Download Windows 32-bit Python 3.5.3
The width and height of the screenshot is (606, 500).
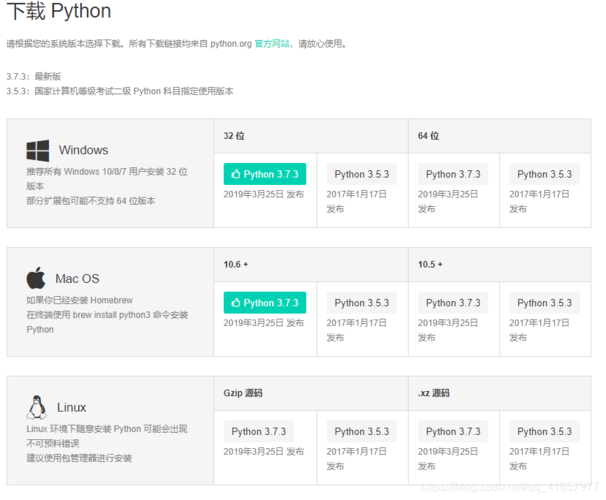coord(362,174)
